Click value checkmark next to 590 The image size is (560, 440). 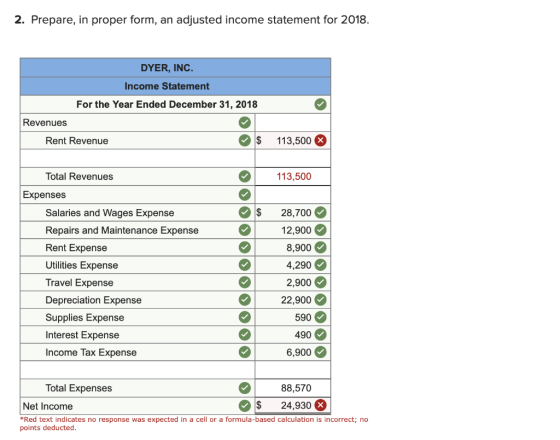(320, 317)
